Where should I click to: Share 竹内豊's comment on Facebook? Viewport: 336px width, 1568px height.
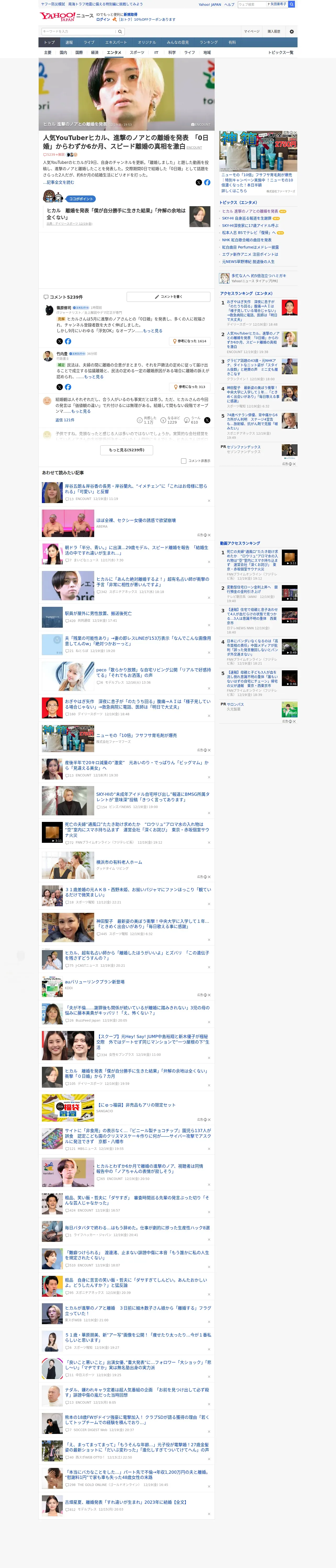coord(68,387)
